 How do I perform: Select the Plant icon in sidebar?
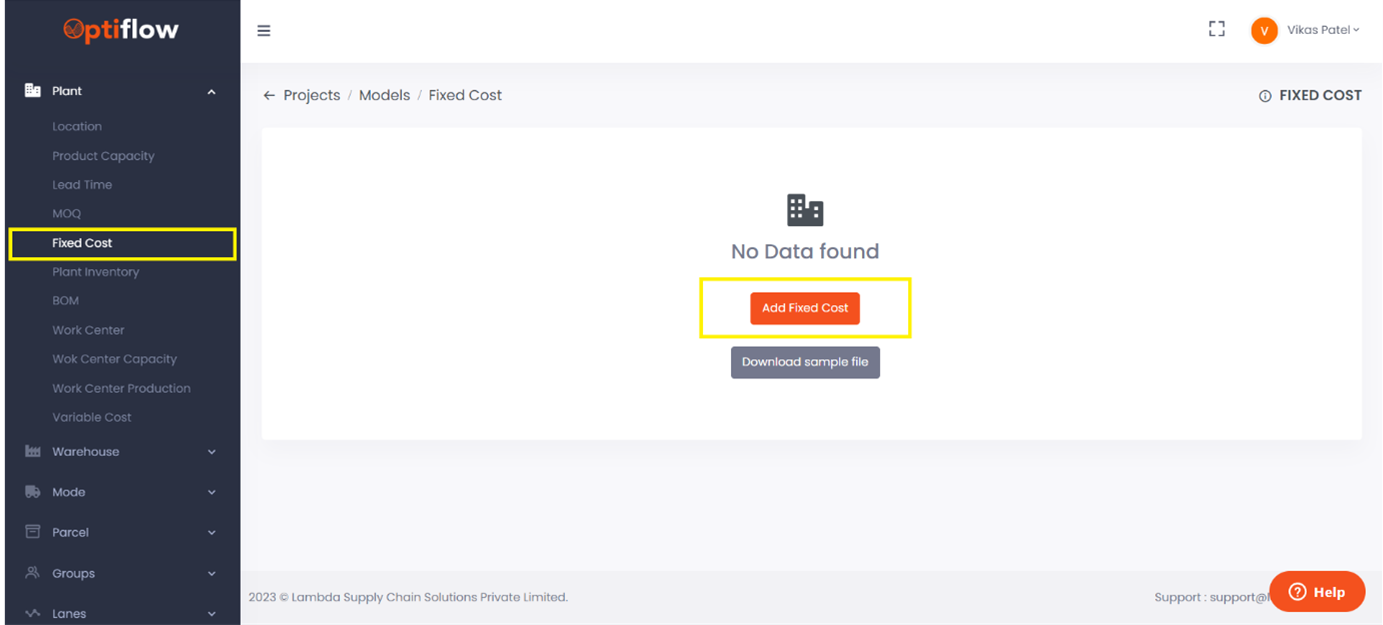(x=30, y=90)
